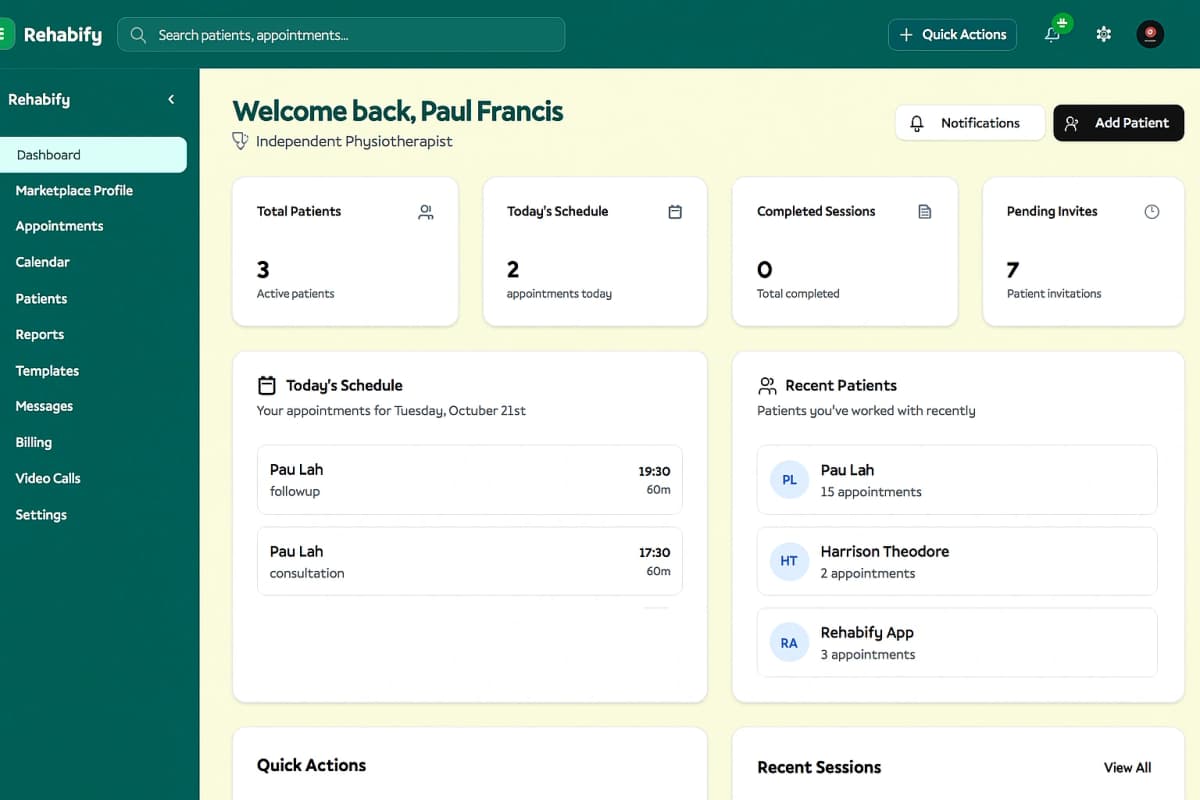Collapse the Rehabify sidebar with chevron
This screenshot has width=1200, height=800.
click(171, 99)
